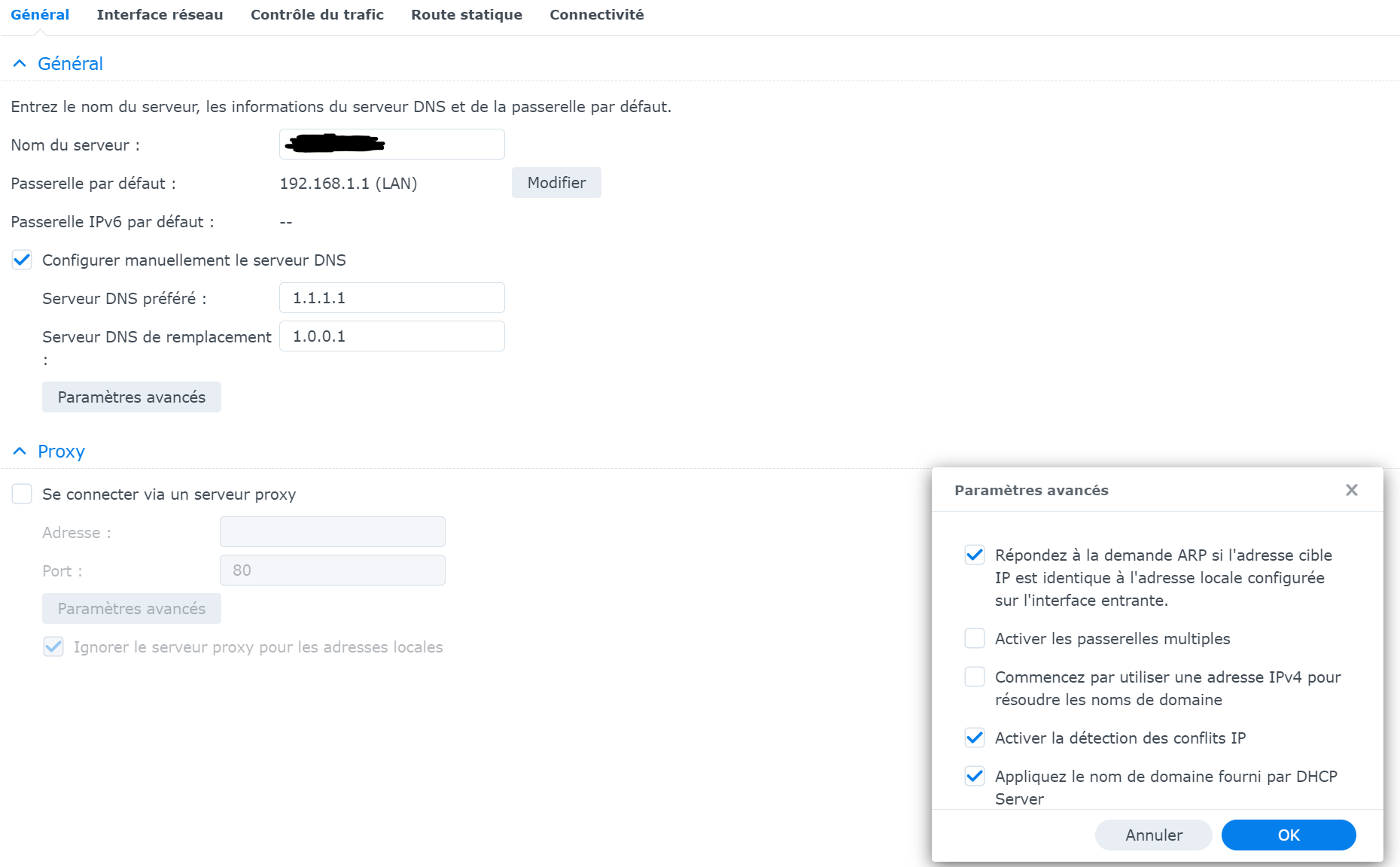Click the Serveur DNS préféré field
The width and height of the screenshot is (1400, 867).
pyautogui.click(x=392, y=298)
